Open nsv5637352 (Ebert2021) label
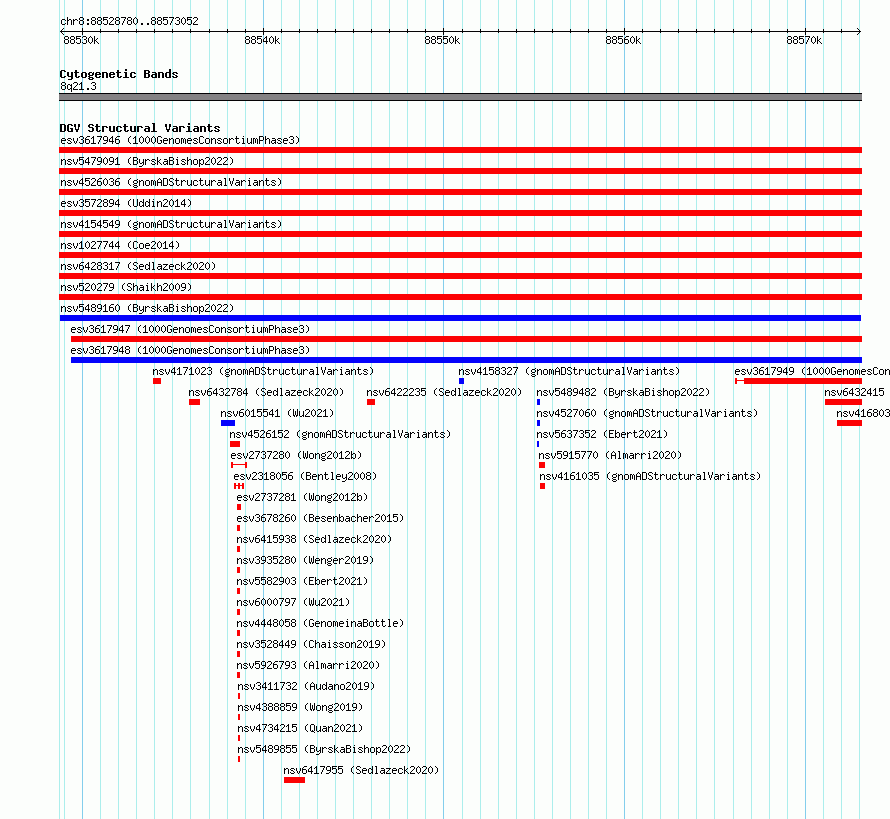 (602, 434)
